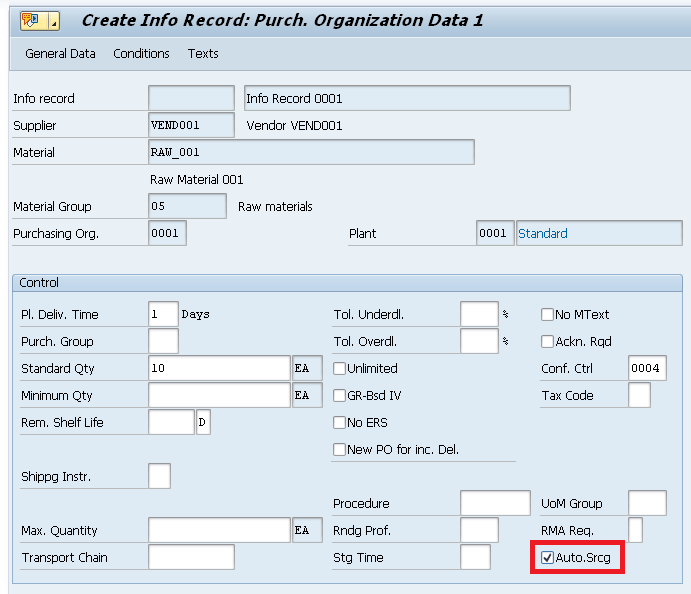Check New PO for inc. Del.
691x594 pixels.
click(339, 449)
